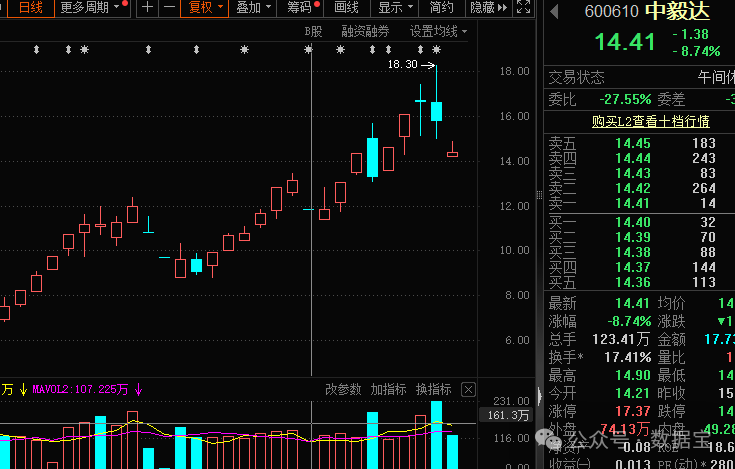Zoom out chart with minus button

(169, 8)
